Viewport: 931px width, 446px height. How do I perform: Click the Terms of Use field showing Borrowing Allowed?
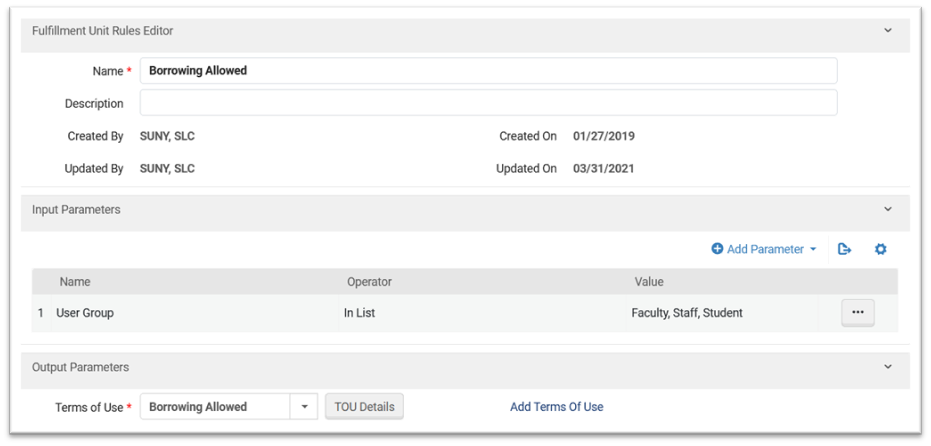pyautogui.click(x=215, y=407)
